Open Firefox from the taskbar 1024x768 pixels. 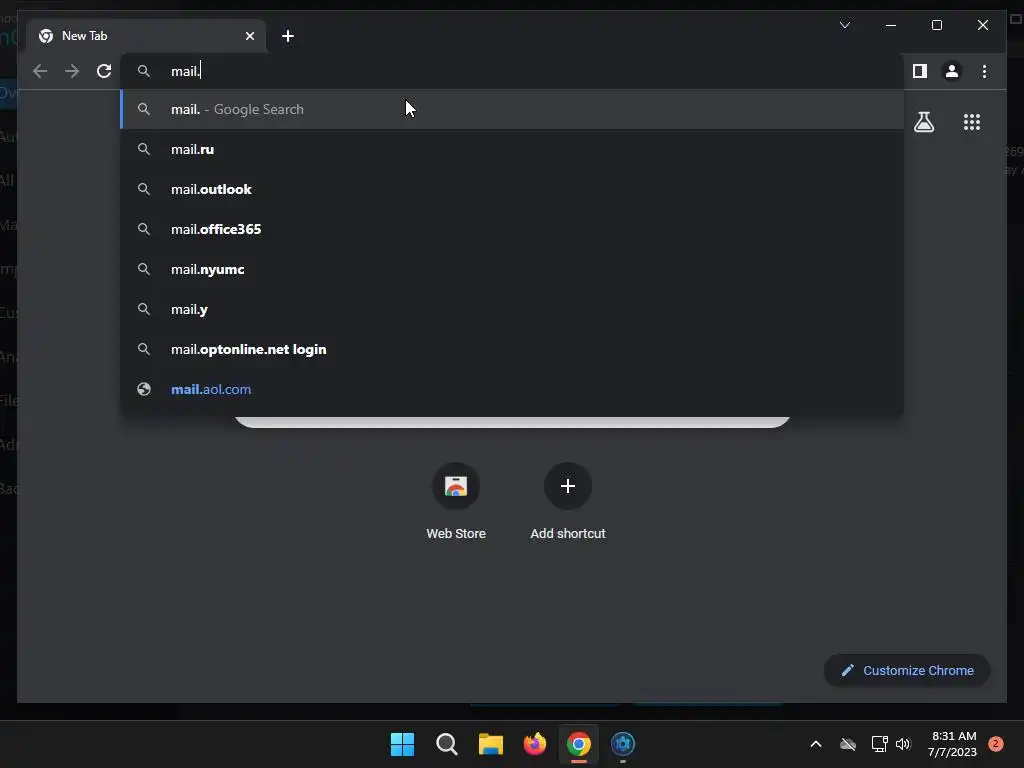coord(535,744)
